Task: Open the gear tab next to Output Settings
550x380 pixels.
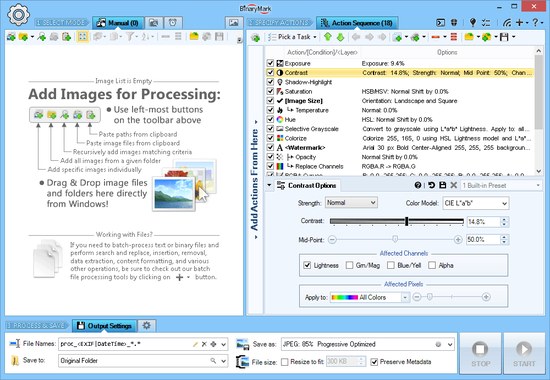Action: (147, 326)
